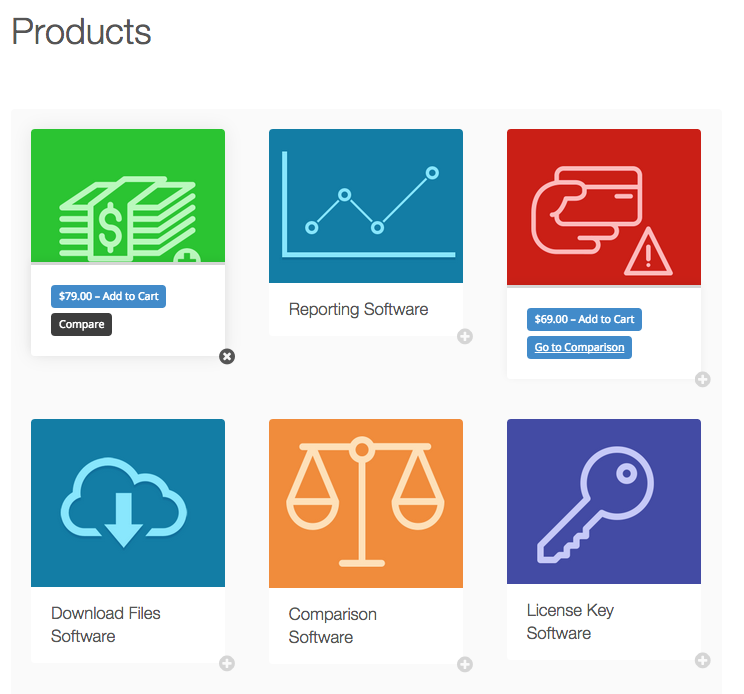This screenshot has width=744, height=694.
Task: Add the $79.00 product to cart
Action: [108, 296]
